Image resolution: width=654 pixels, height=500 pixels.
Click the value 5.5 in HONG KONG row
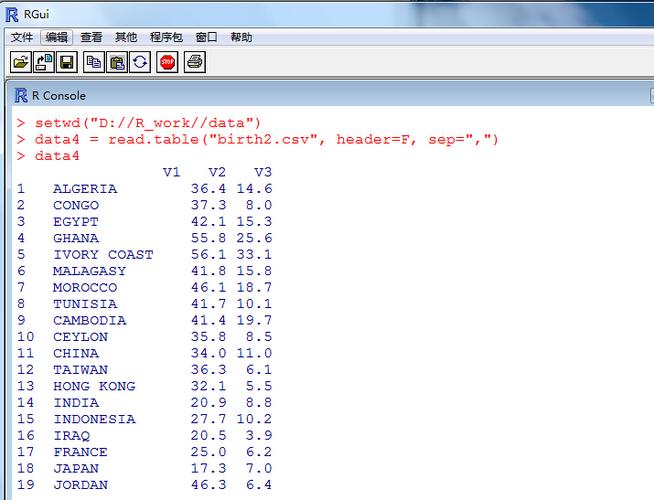pos(259,386)
